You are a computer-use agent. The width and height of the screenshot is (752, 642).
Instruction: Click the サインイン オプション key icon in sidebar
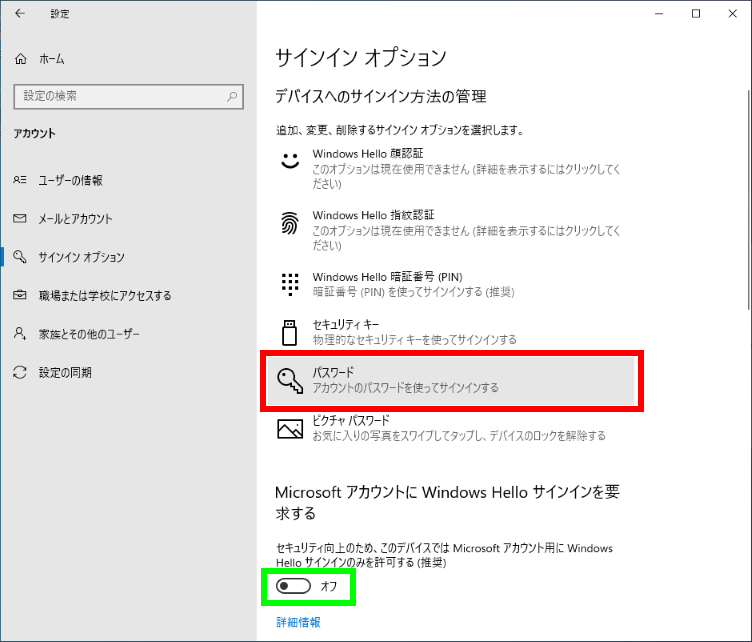tap(20, 257)
